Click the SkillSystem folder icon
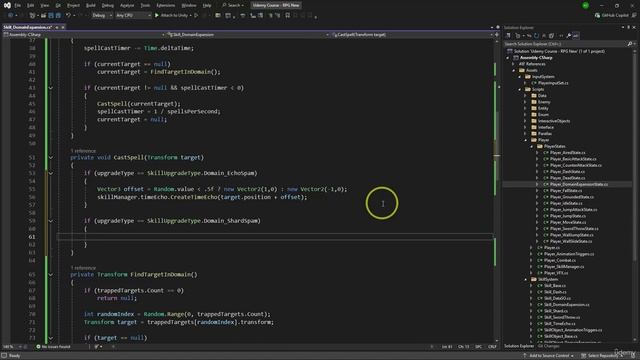 tap(533, 280)
